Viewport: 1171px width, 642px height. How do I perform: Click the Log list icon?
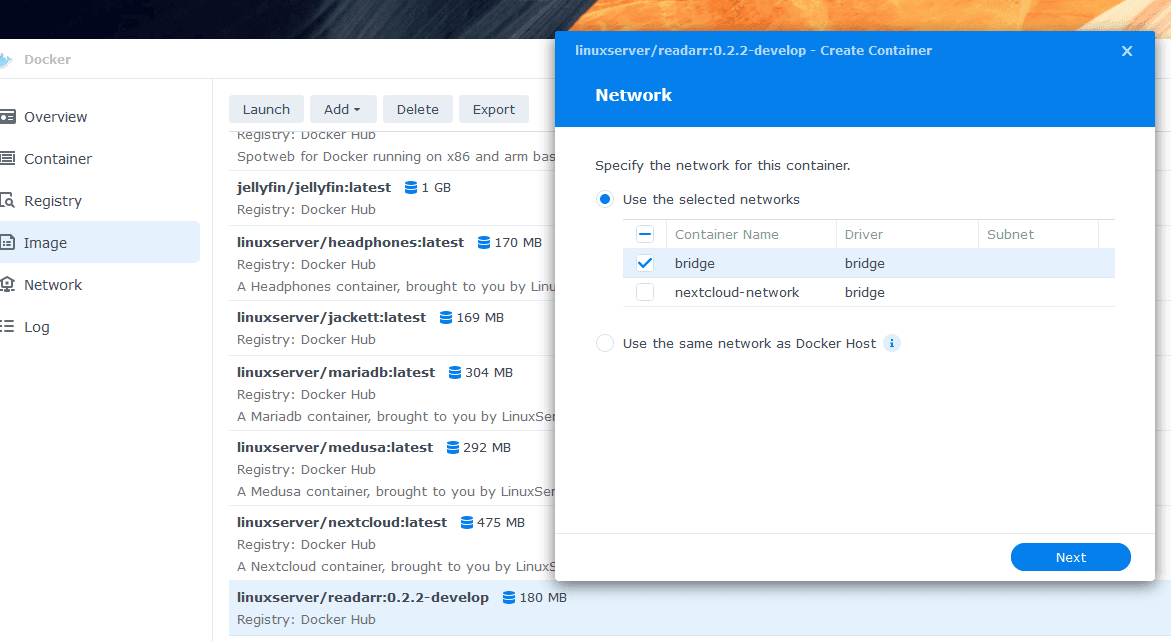pyautogui.click(x=7, y=326)
